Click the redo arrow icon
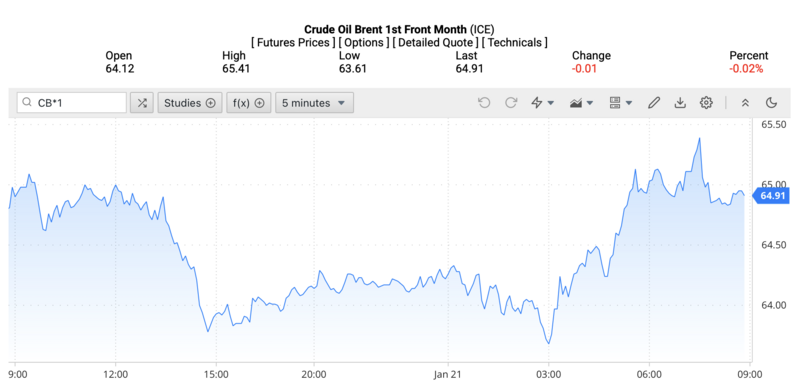800x381 pixels. [511, 103]
